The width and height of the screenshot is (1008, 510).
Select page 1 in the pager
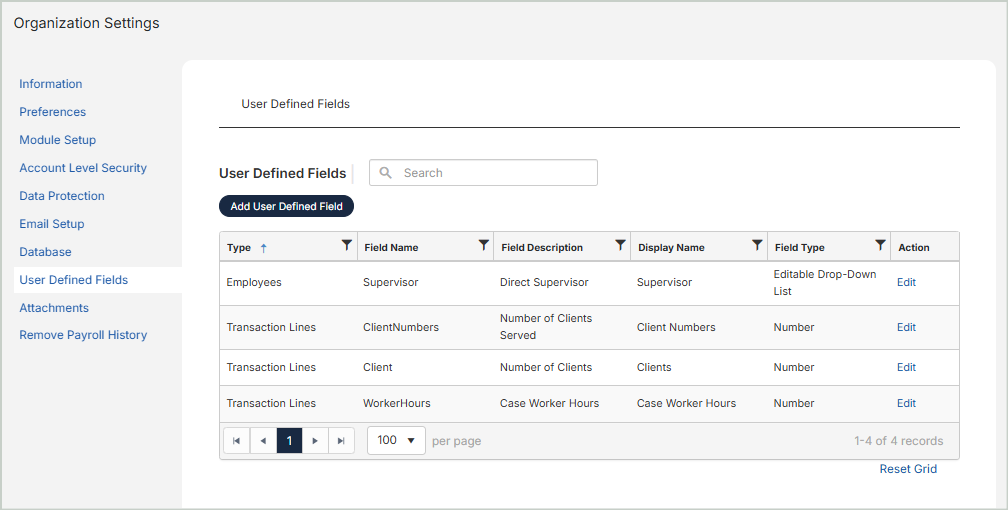289,441
